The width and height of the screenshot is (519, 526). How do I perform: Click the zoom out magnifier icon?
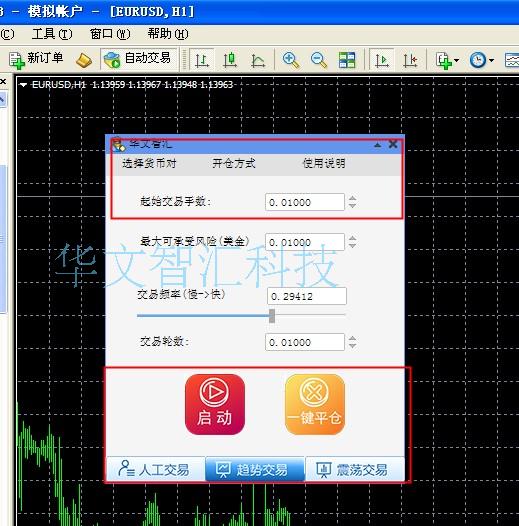point(319,60)
